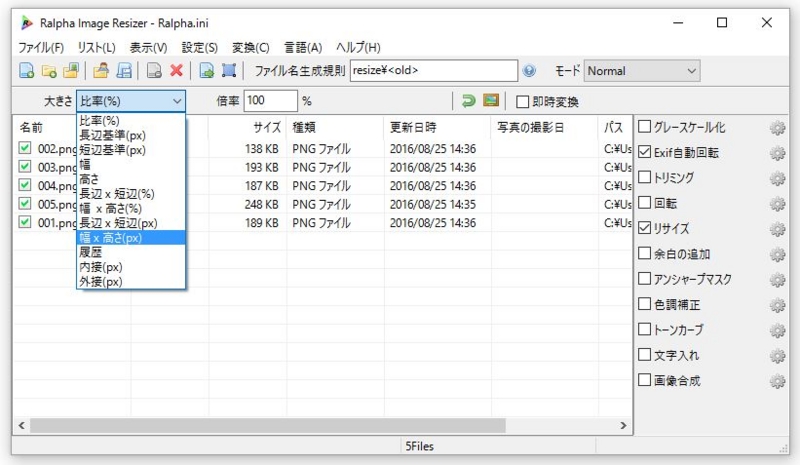Click the horizontal scrollbar thumb
The width and height of the screenshot is (800, 465).
coord(268,426)
